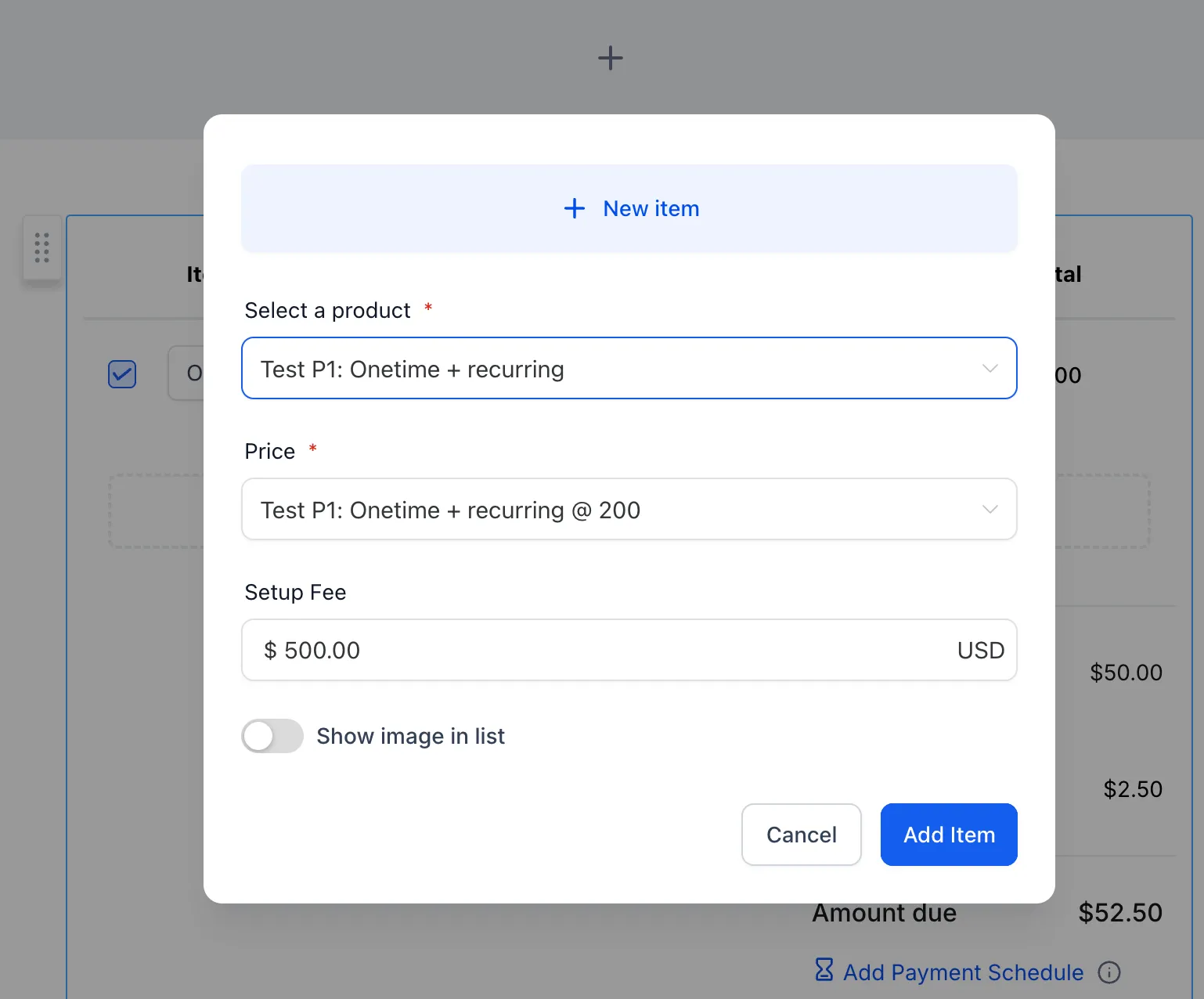Viewport: 1204px width, 999px height.
Task: Expand the product dropdown chevron arrow
Action: click(x=990, y=368)
